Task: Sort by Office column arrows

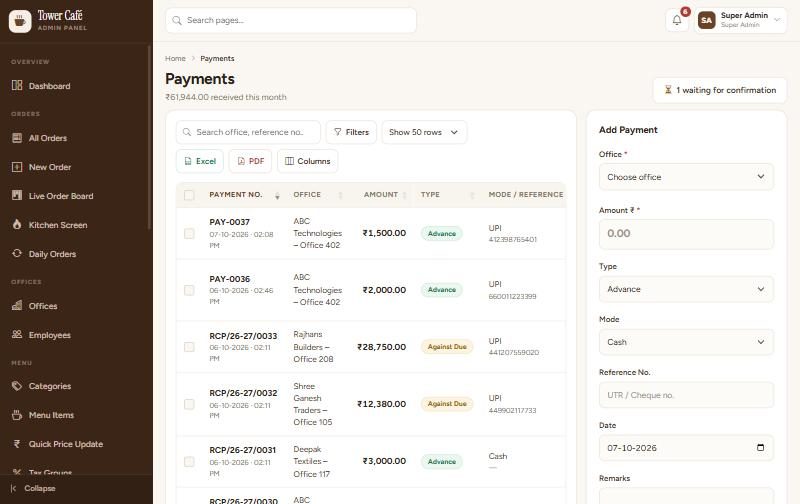Action: click(340, 195)
